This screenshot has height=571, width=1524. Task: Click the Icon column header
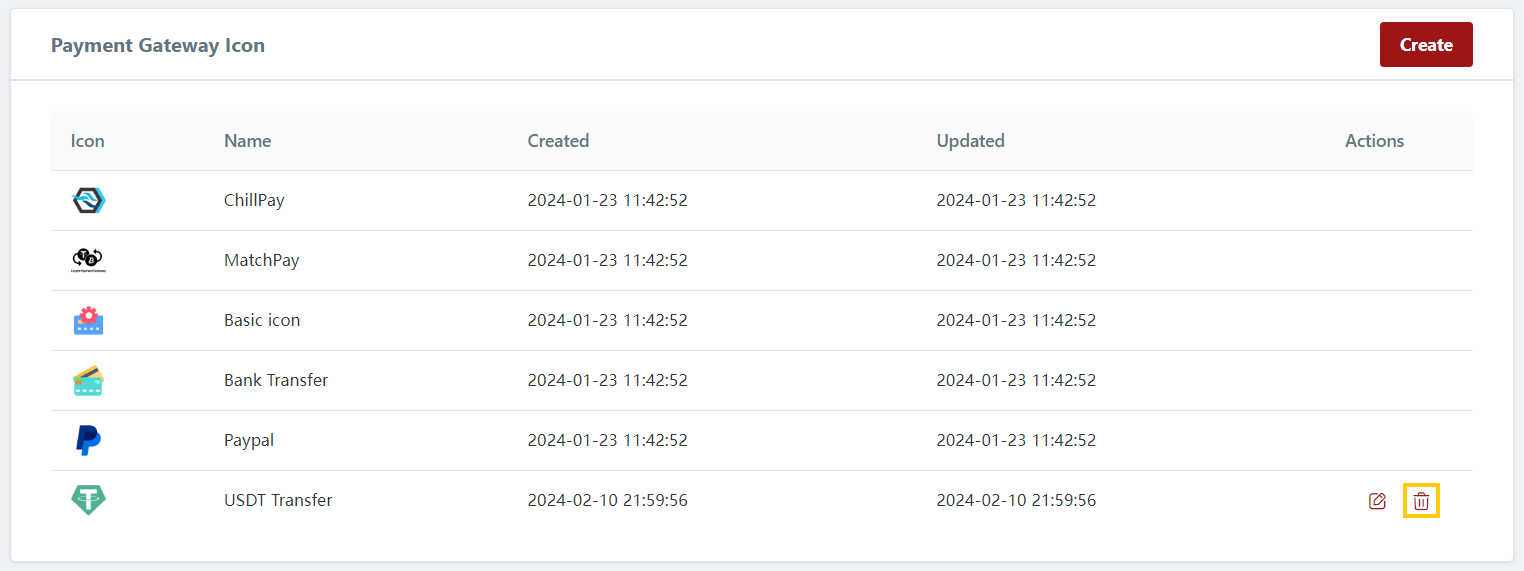87,141
